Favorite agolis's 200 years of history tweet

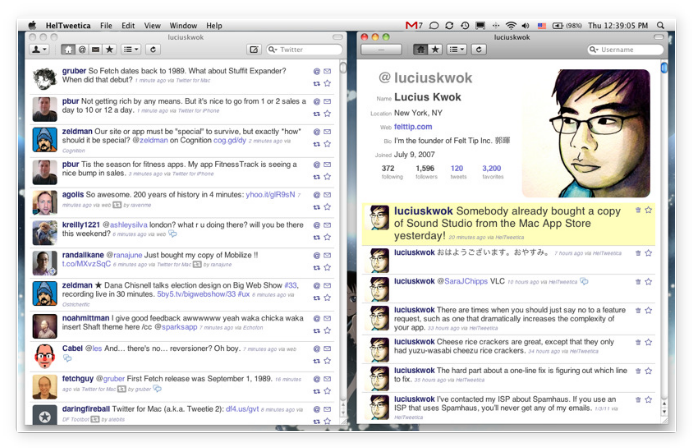click(327, 207)
